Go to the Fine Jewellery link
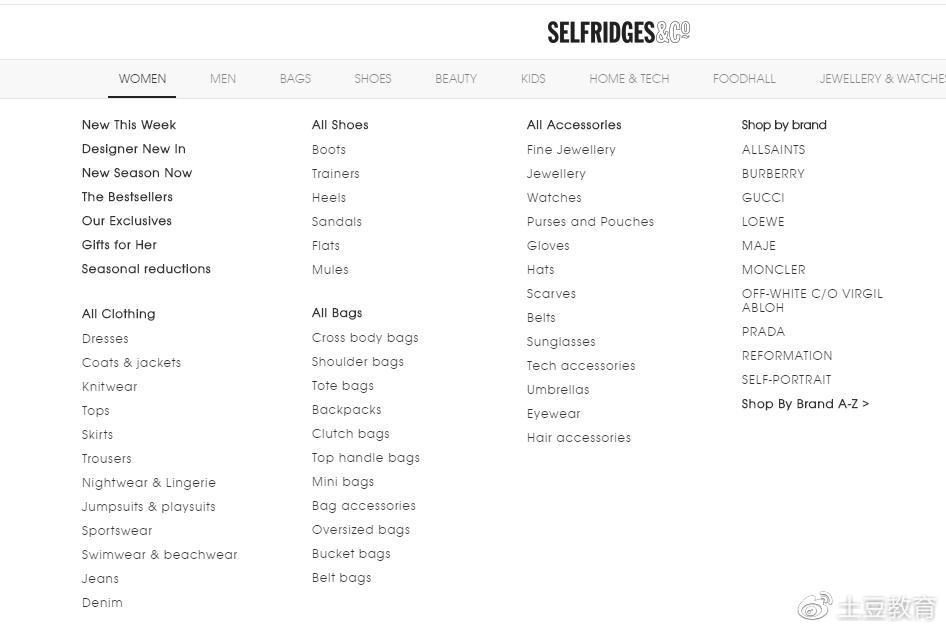 point(571,150)
